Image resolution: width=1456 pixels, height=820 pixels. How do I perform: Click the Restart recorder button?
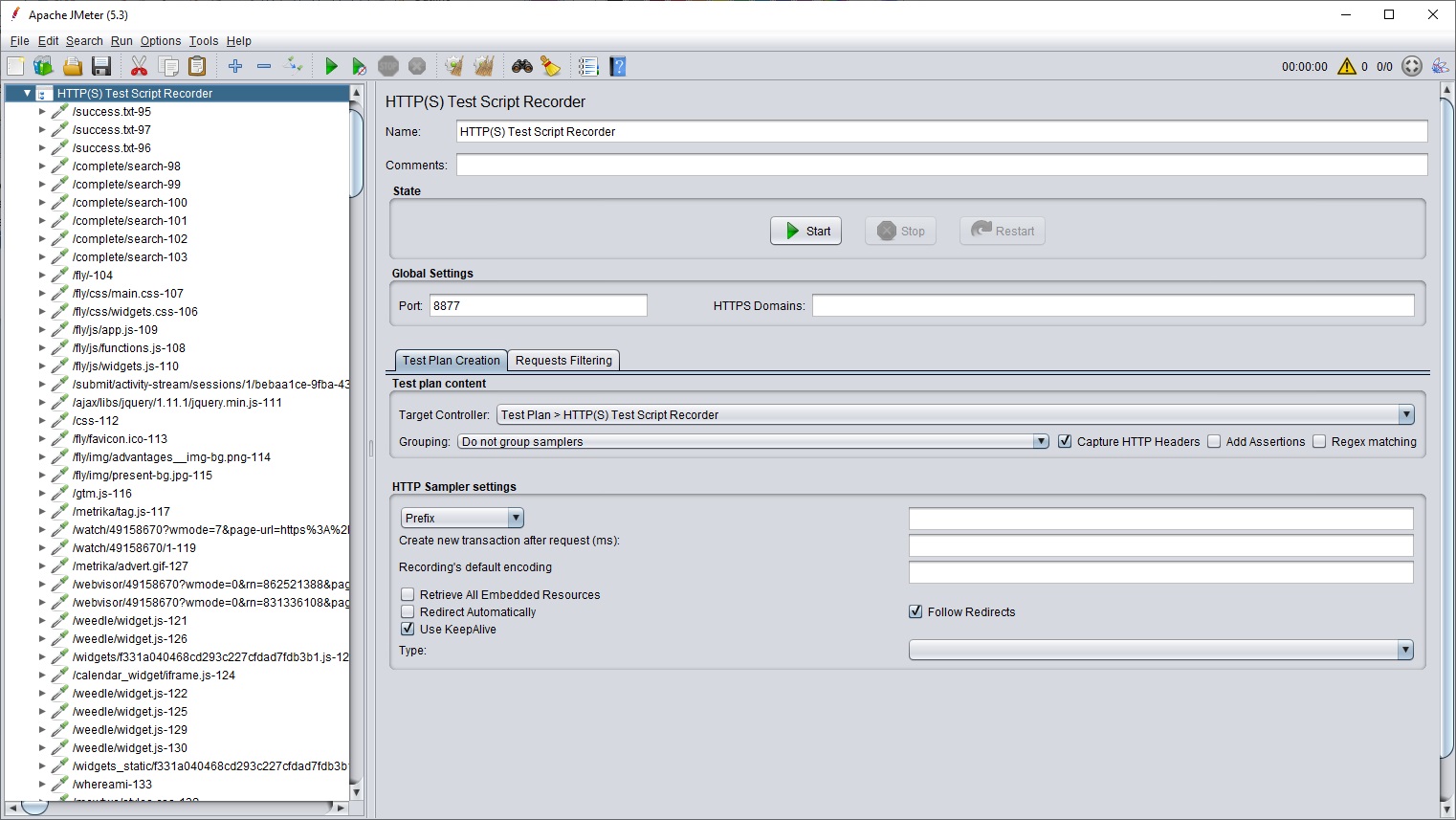click(1003, 231)
